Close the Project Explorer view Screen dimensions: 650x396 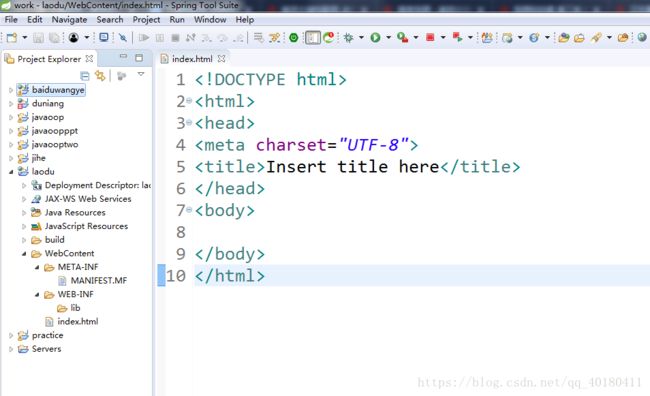(x=89, y=59)
